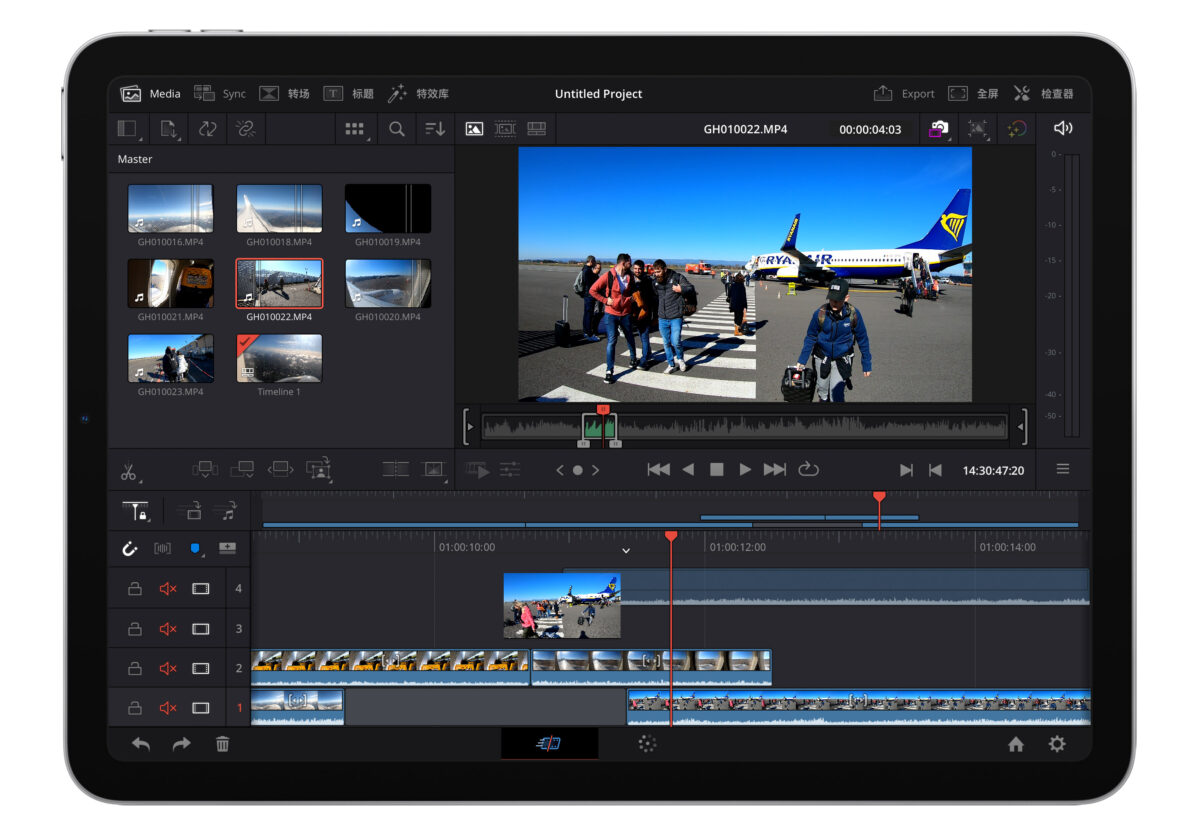Screen dimensions: 1200x836
Task: Open the import media dropdown
Action: pos(169,129)
